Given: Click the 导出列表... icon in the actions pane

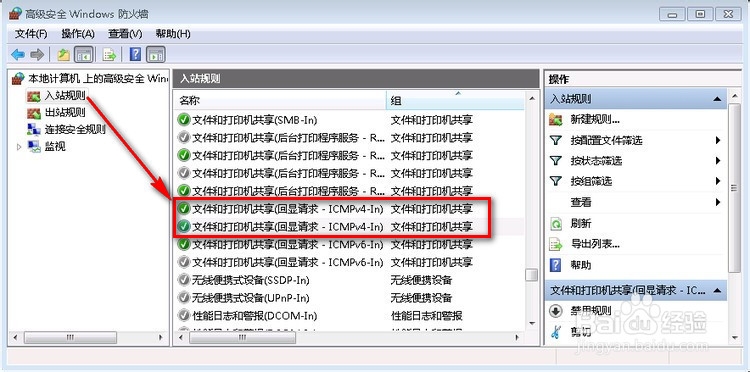Looking at the screenshot, I should (555, 244).
